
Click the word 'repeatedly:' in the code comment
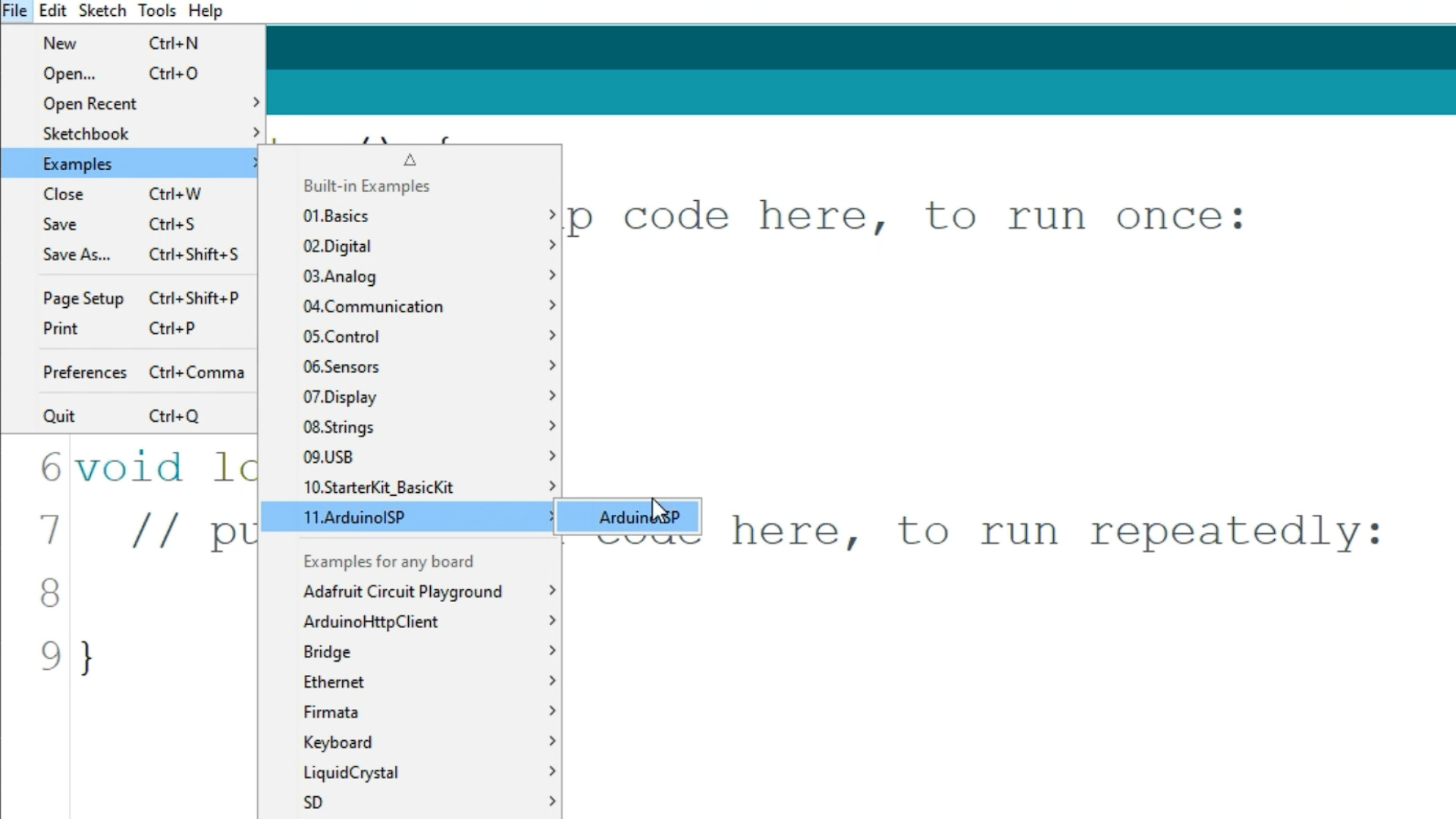click(x=1237, y=532)
